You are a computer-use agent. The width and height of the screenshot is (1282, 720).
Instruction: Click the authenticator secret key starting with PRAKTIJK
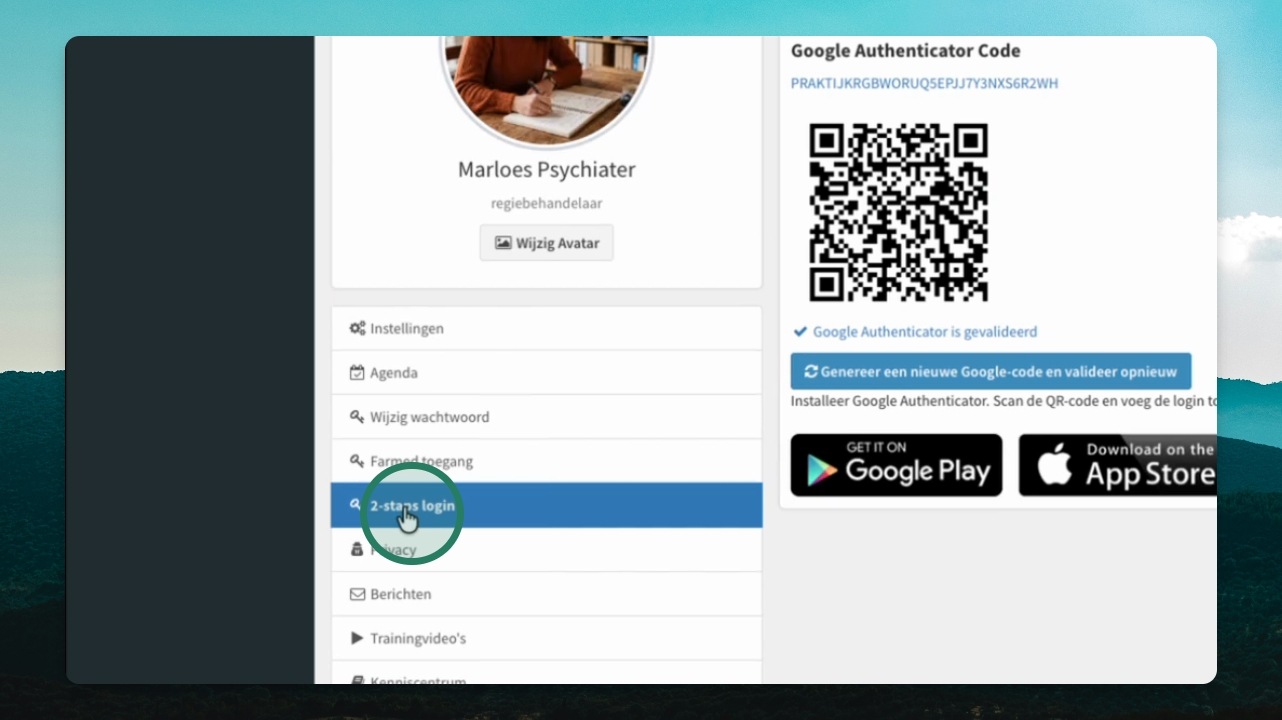(x=924, y=83)
